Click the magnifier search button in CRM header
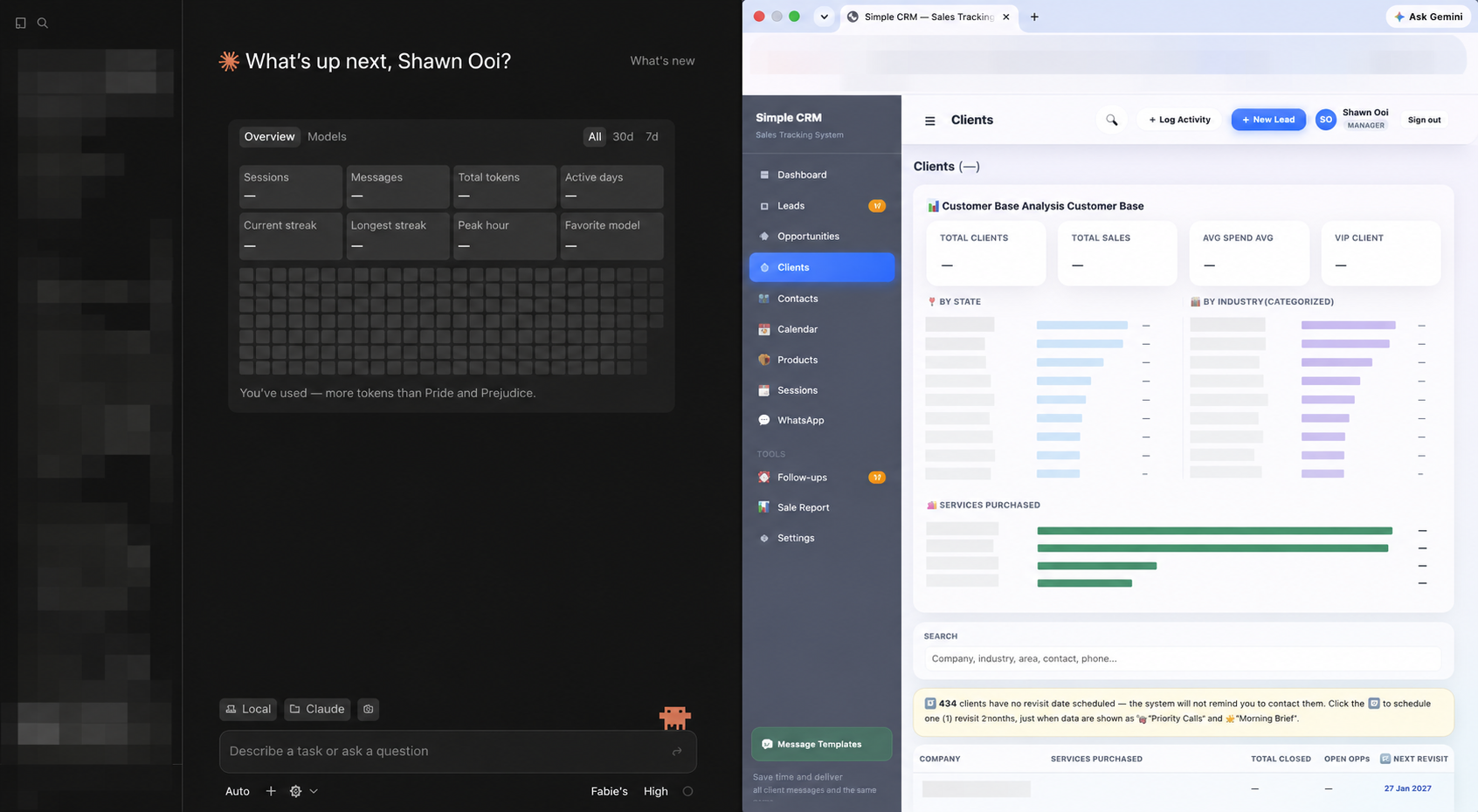The height and width of the screenshot is (812, 1478). click(x=1112, y=120)
